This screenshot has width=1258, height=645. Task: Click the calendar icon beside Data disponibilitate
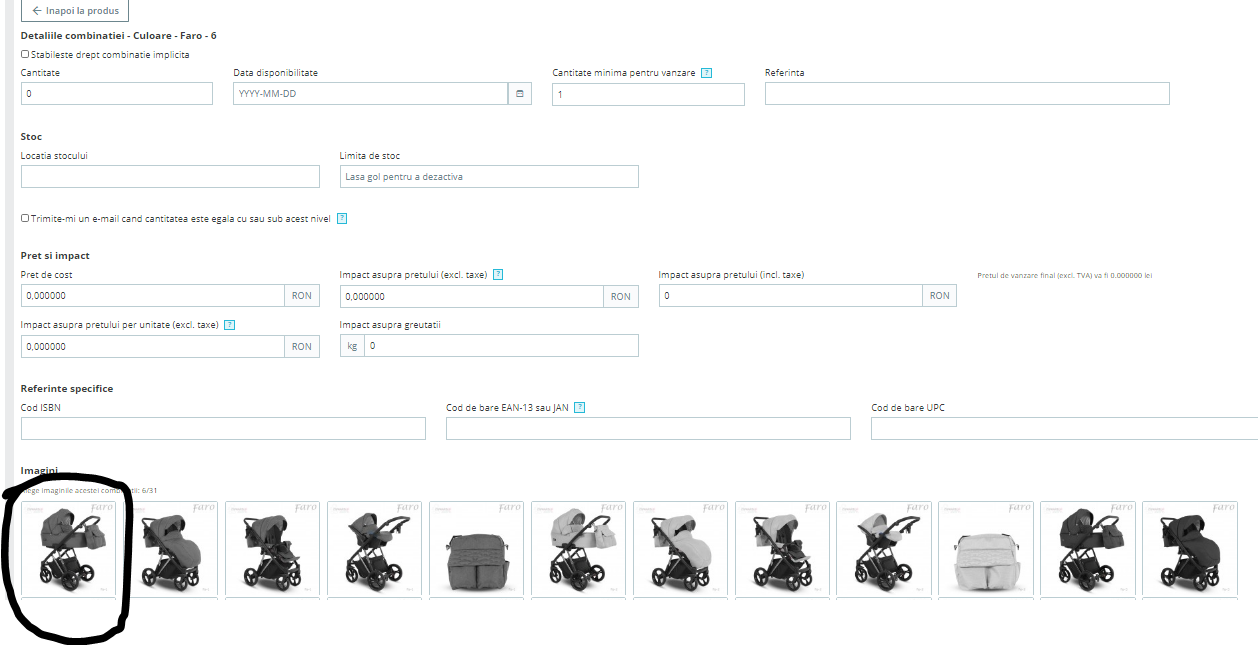[x=520, y=94]
